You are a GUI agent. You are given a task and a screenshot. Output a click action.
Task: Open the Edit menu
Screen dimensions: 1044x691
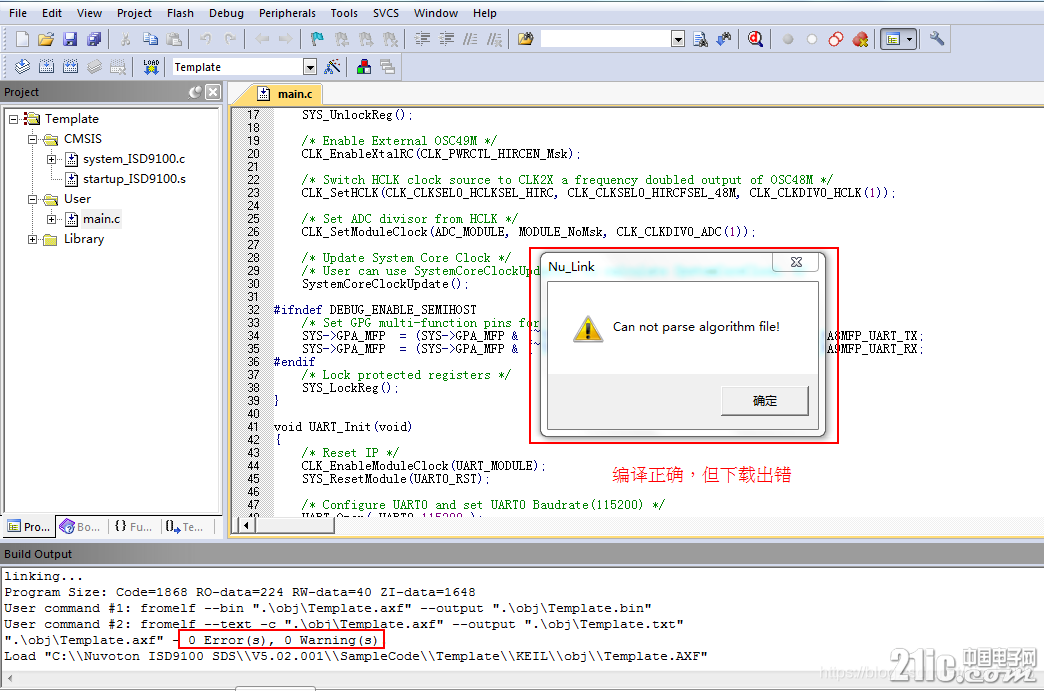click(x=52, y=13)
